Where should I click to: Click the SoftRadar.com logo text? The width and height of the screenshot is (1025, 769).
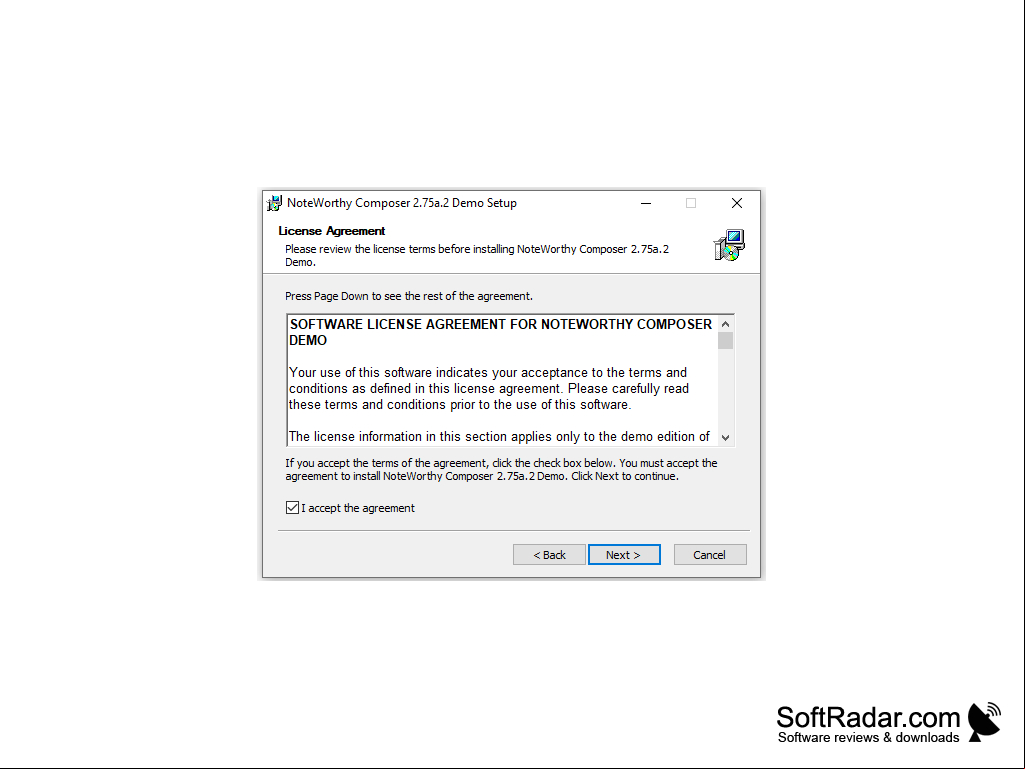tap(868, 717)
